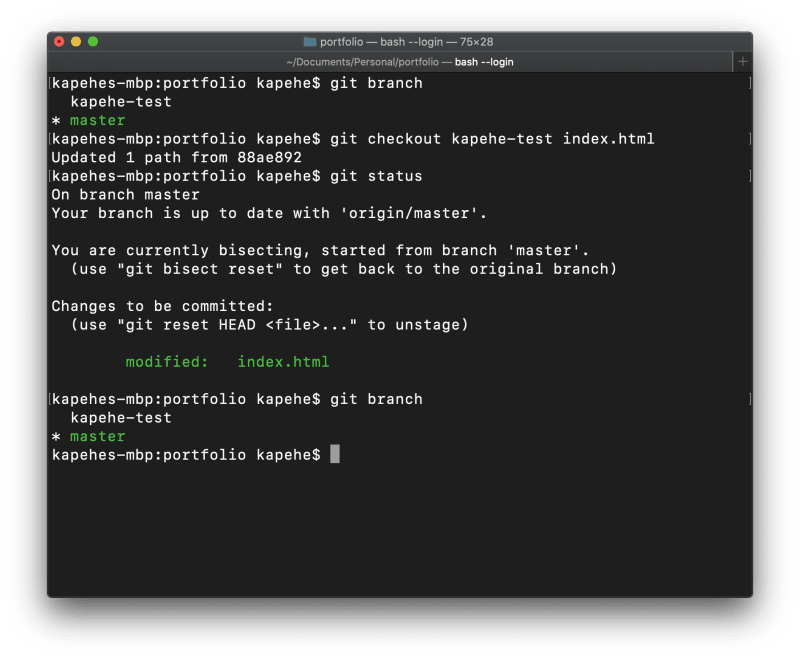800x660 pixels.
Task: Minimize the terminal with yellow button
Action: [76, 42]
